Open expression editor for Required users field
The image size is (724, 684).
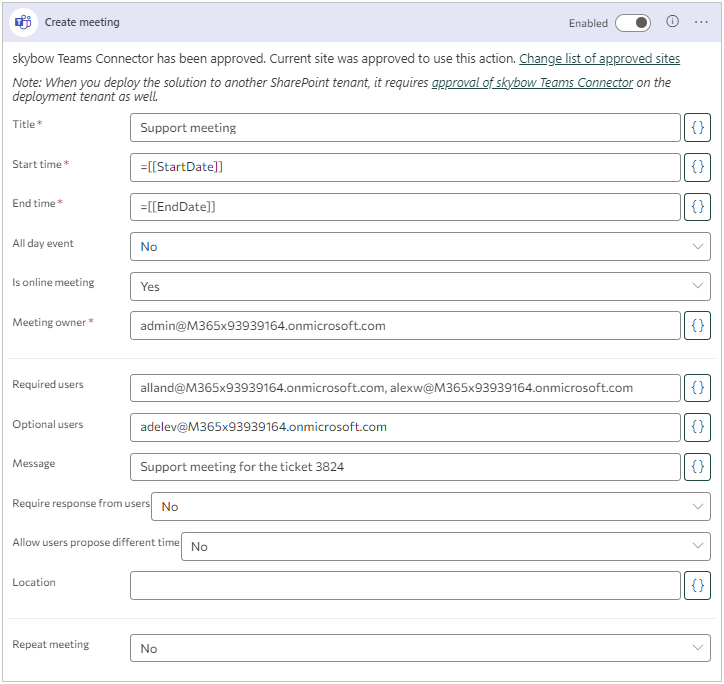pos(697,388)
